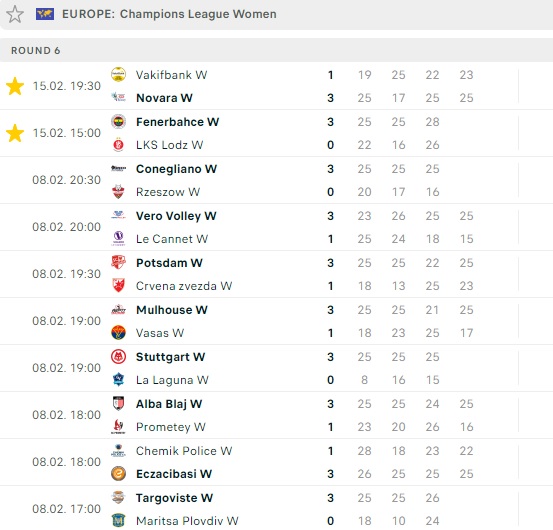Toggle favorite star for Champions League Women
Viewport: 553px width, 530px height.
pos(15,14)
